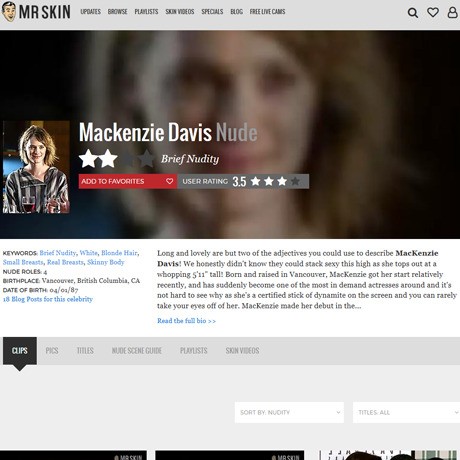The image size is (460, 460).
Task: Rate with first user rating star
Action: click(255, 181)
